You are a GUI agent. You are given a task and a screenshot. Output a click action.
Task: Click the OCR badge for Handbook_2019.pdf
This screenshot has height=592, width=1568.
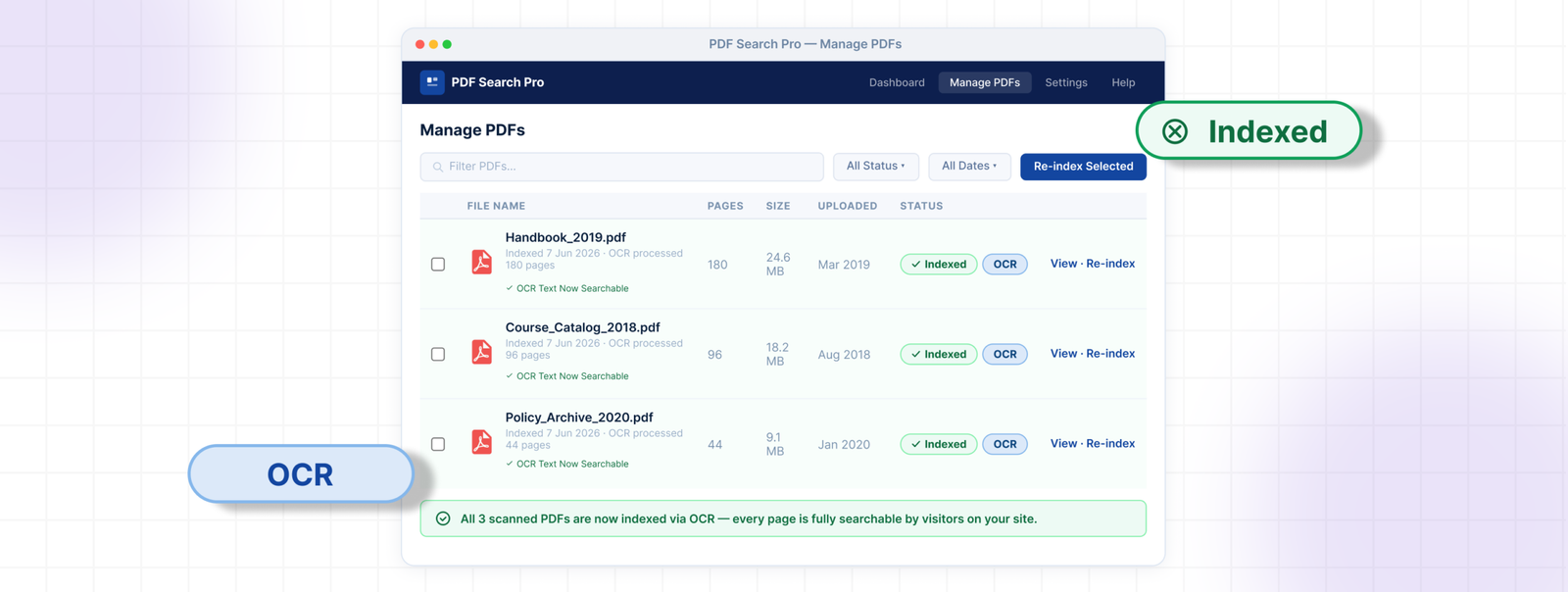(1004, 264)
